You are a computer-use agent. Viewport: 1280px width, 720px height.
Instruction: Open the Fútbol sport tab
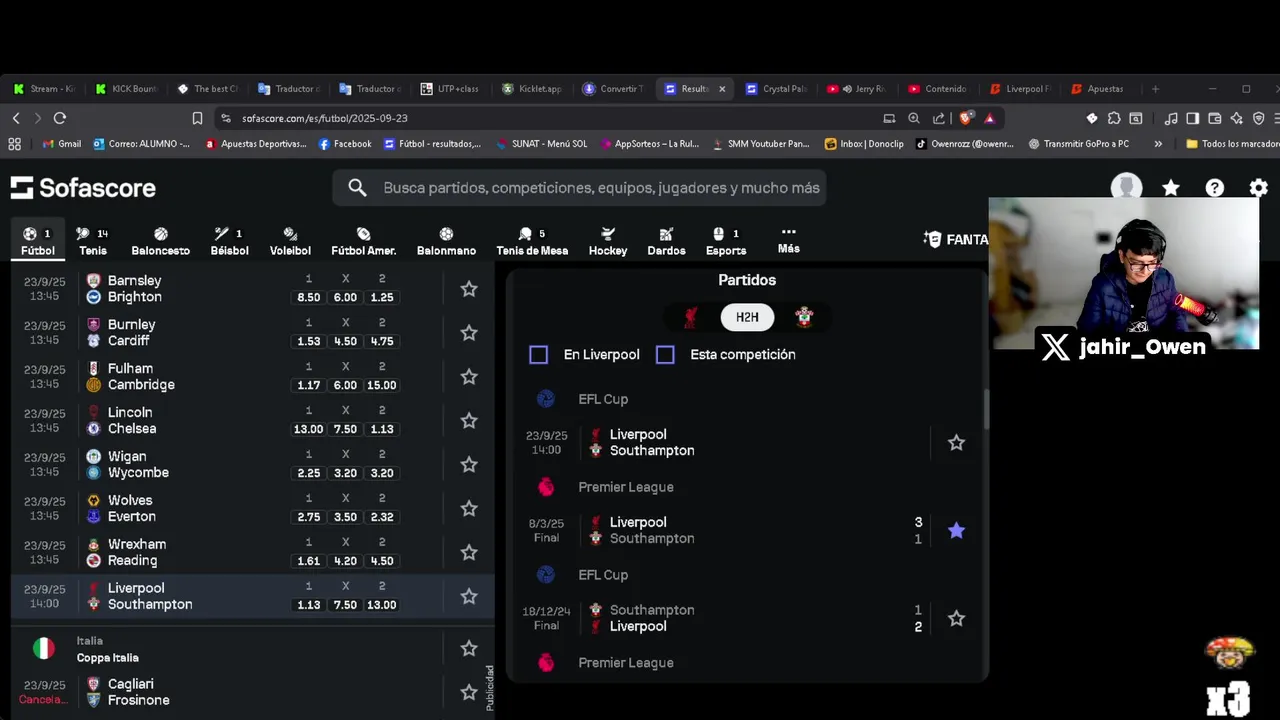click(38, 241)
